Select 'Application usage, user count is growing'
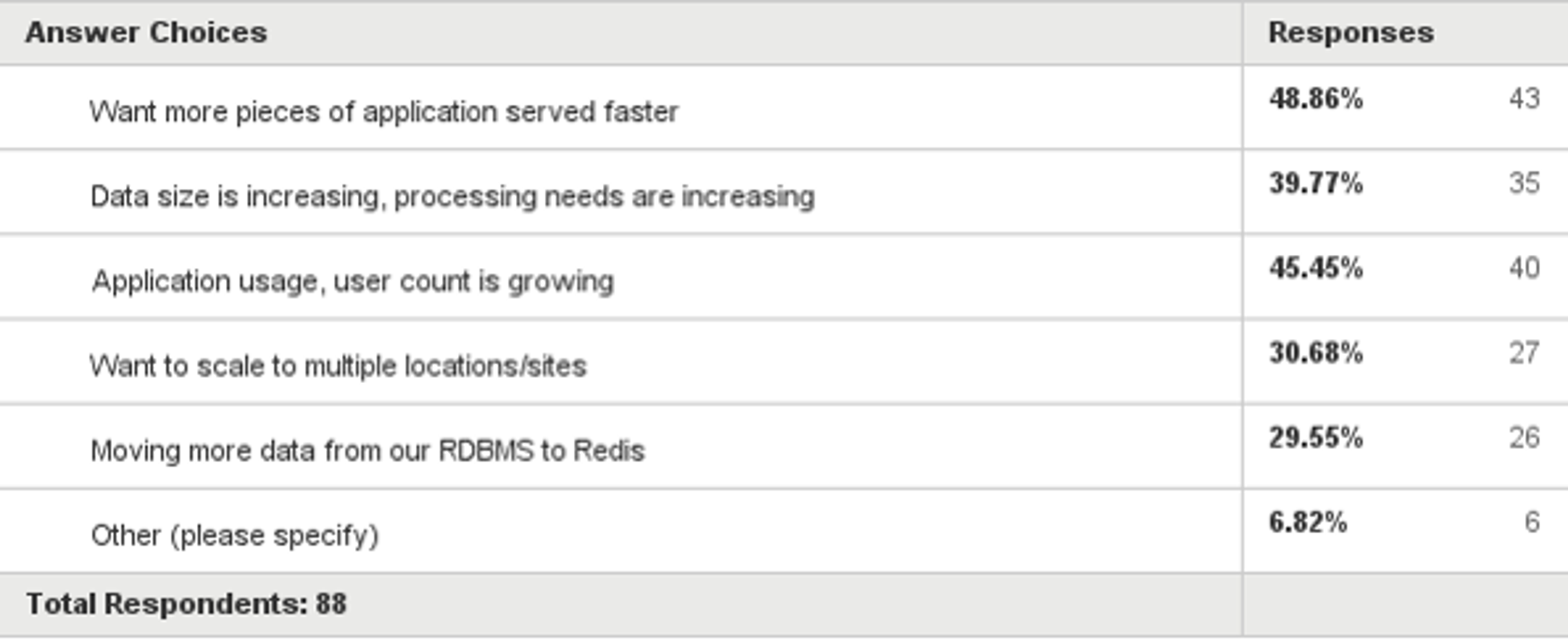 tap(353, 281)
